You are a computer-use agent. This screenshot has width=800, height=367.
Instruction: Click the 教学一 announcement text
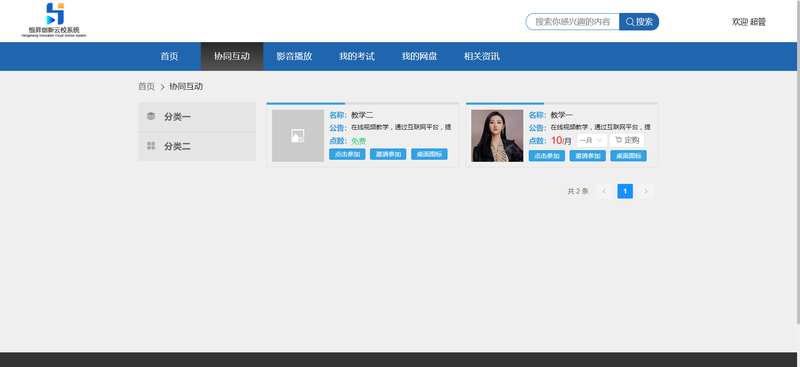(x=601, y=128)
